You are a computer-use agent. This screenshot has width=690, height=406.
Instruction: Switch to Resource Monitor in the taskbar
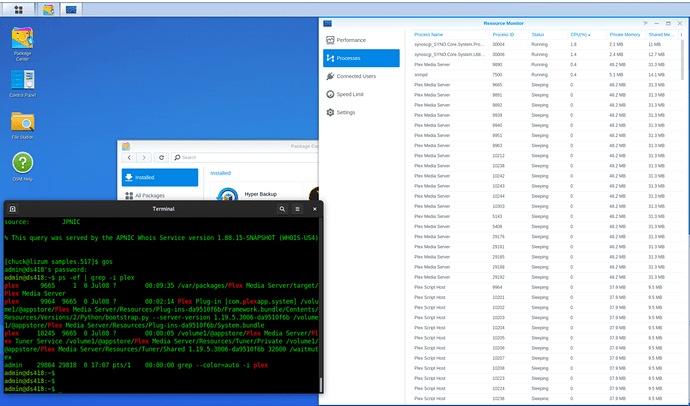pyautogui.click(x=71, y=9)
